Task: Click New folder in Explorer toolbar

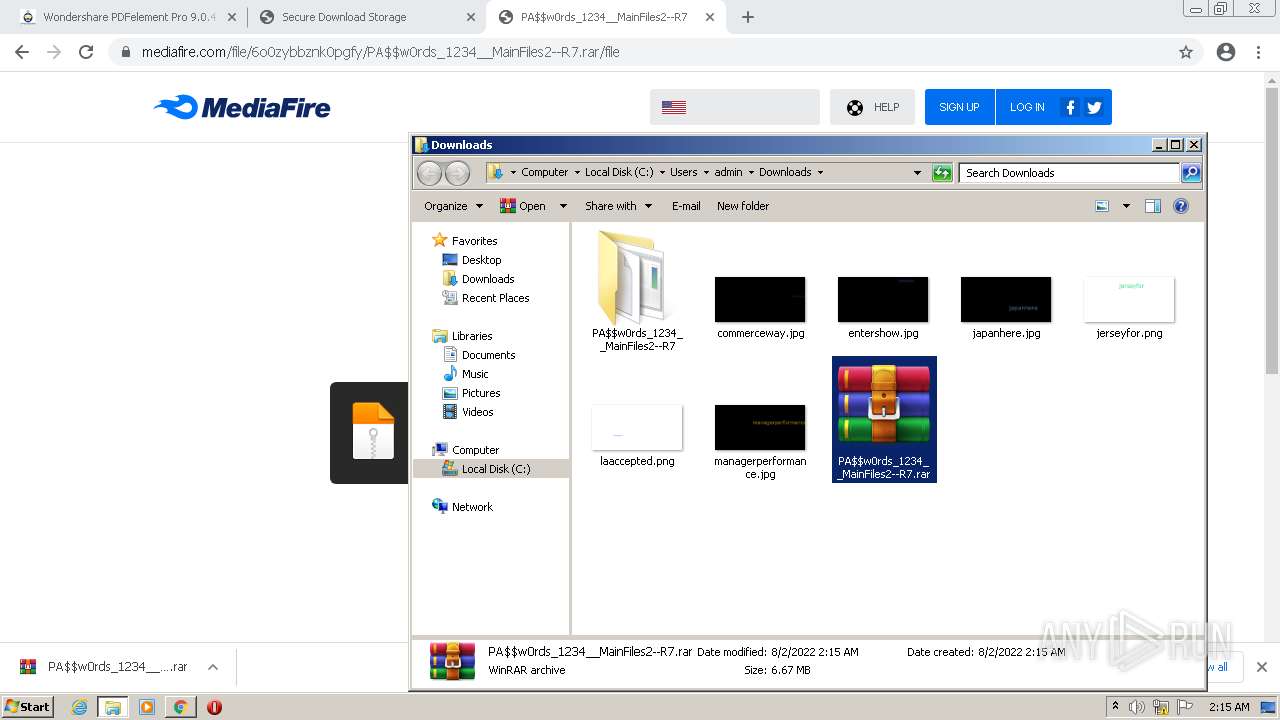Action: (743, 206)
